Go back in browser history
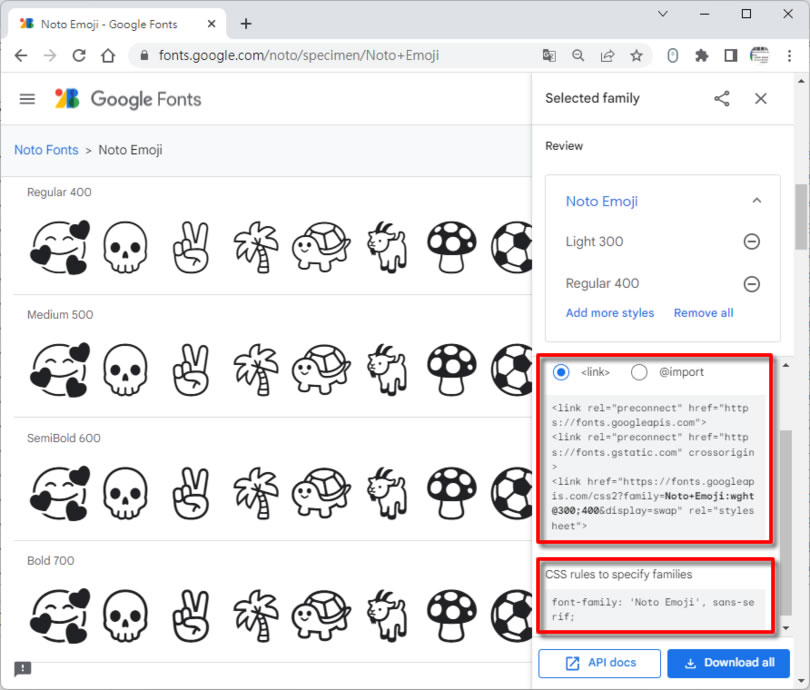 click(21, 55)
